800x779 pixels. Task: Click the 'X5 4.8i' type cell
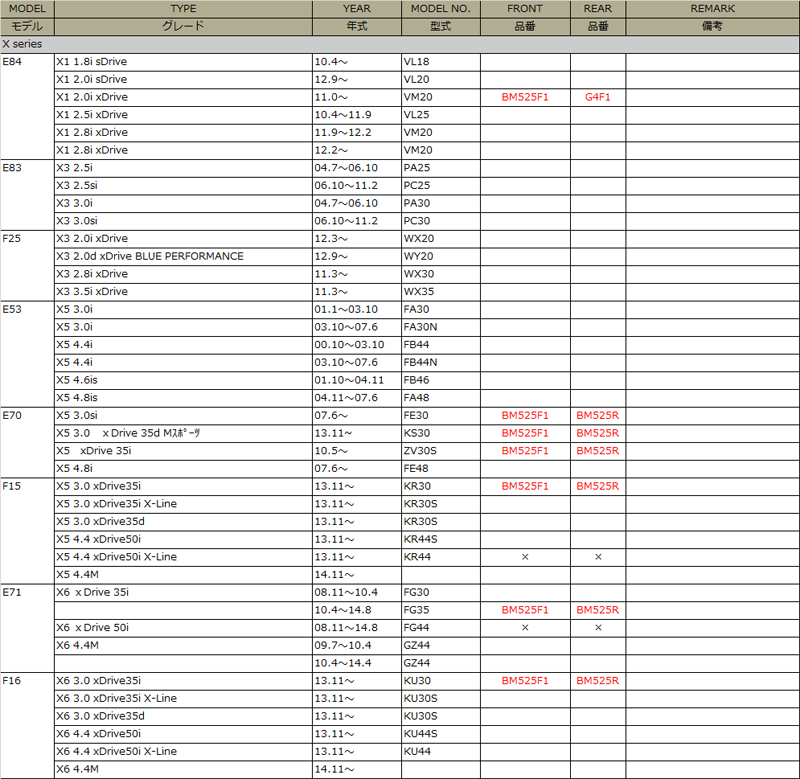[x=183, y=468]
